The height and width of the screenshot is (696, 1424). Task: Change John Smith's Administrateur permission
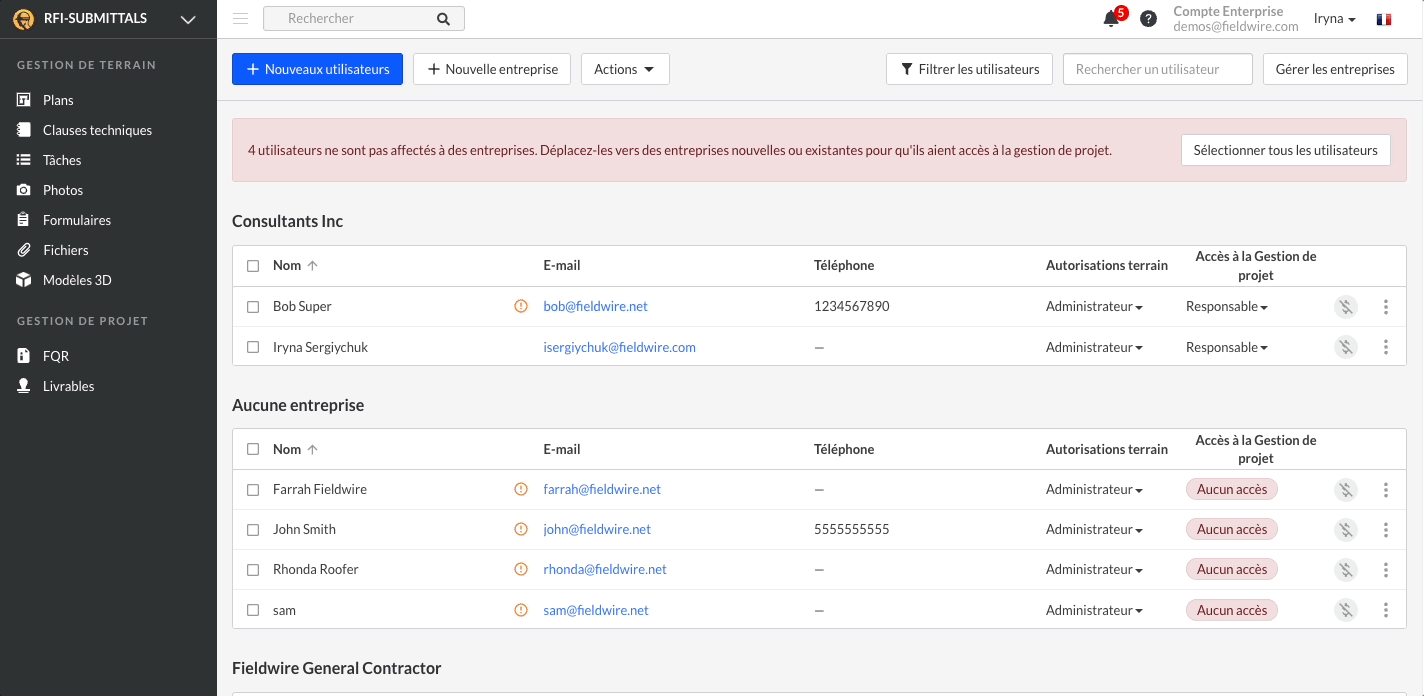click(1094, 530)
